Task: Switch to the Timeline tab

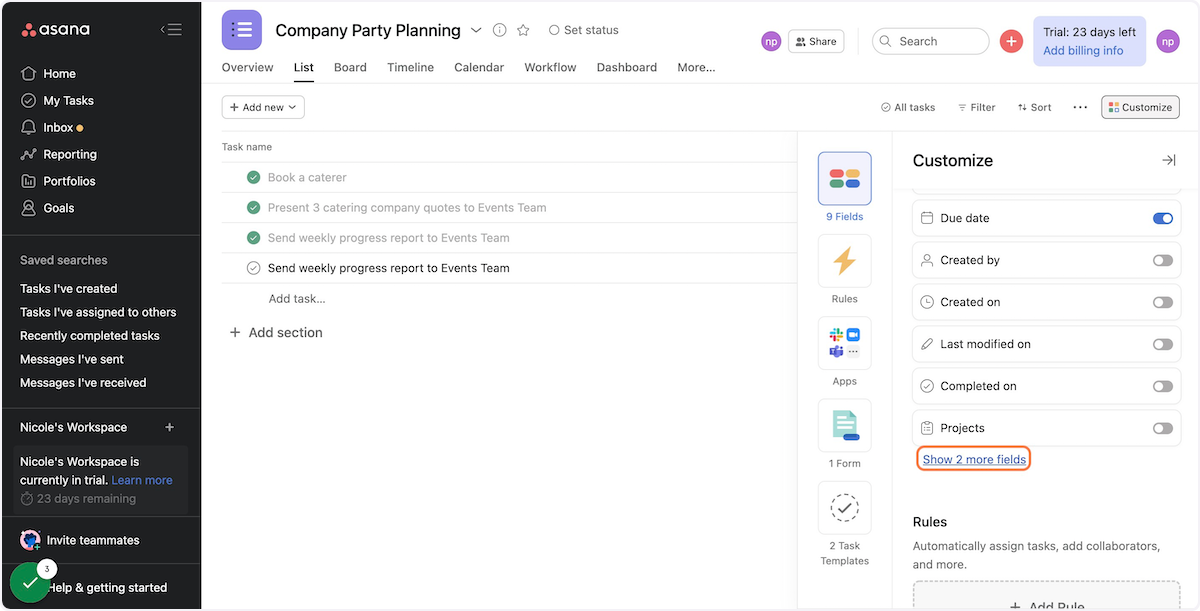Action: click(410, 67)
